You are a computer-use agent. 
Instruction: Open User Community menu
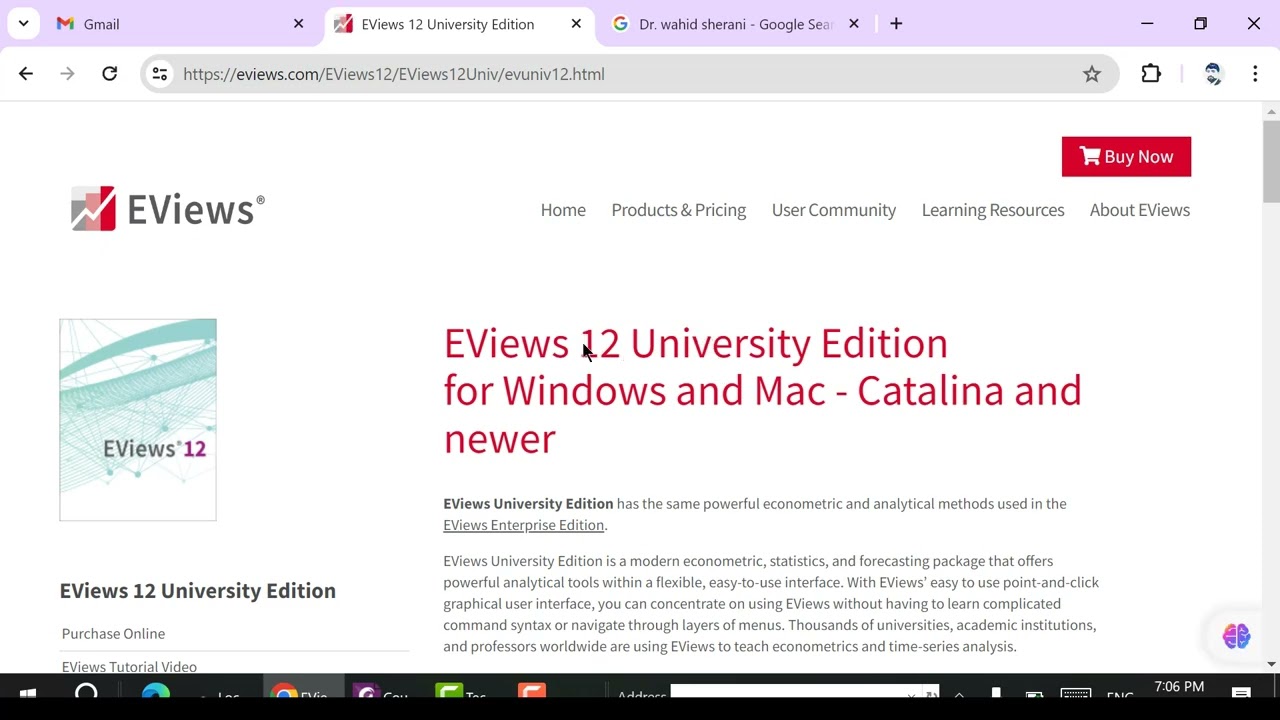834,210
